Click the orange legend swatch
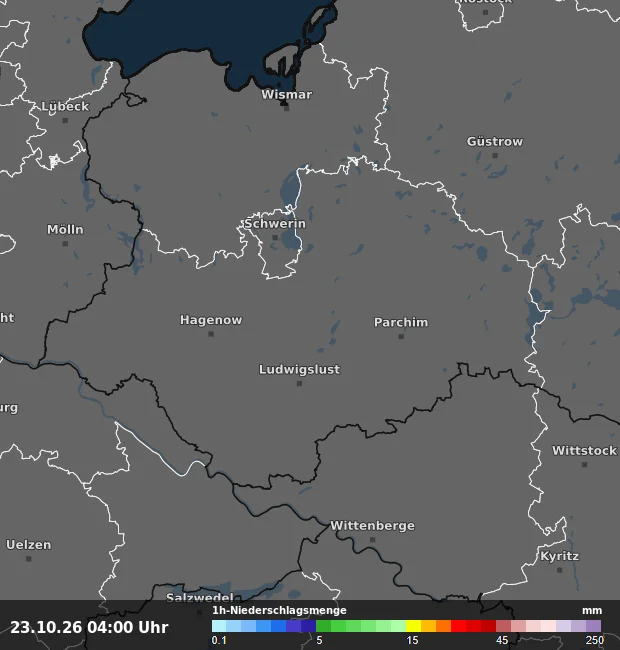 tap(443, 626)
